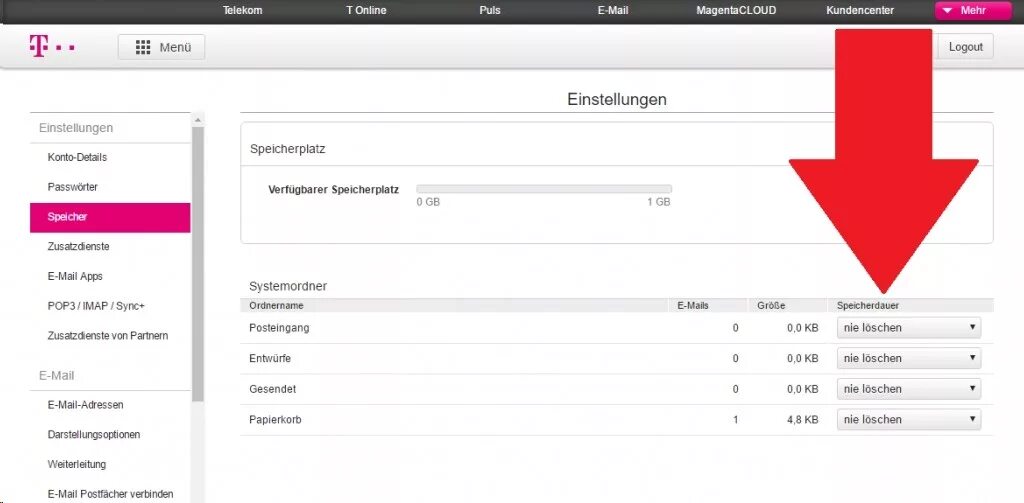This screenshot has height=503, width=1024.
Task: Click the Posteingang folder name
Action: tap(279, 328)
